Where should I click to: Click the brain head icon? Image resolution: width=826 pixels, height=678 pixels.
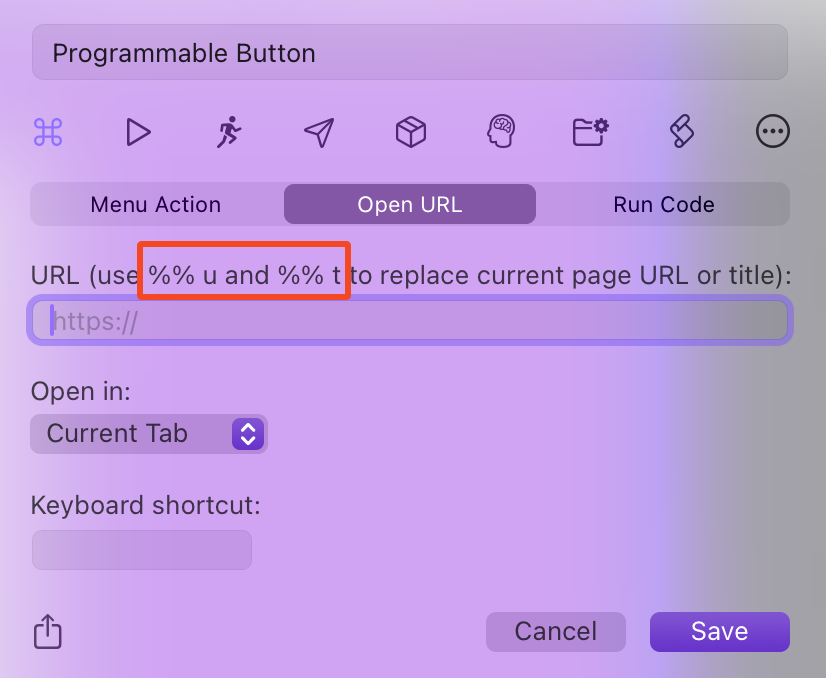[x=501, y=132]
